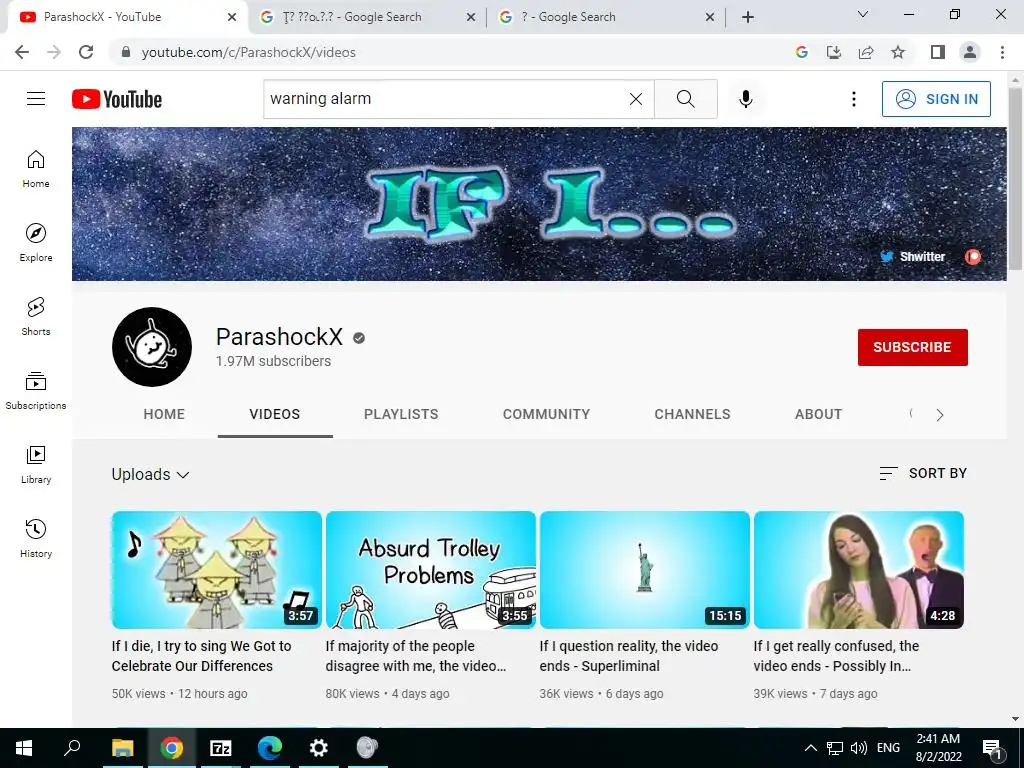
Task: Open Chrome profile avatar
Action: [970, 52]
